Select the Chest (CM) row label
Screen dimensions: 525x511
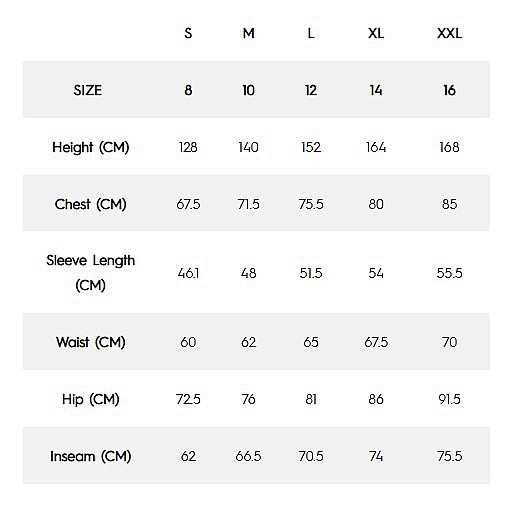[91, 204]
